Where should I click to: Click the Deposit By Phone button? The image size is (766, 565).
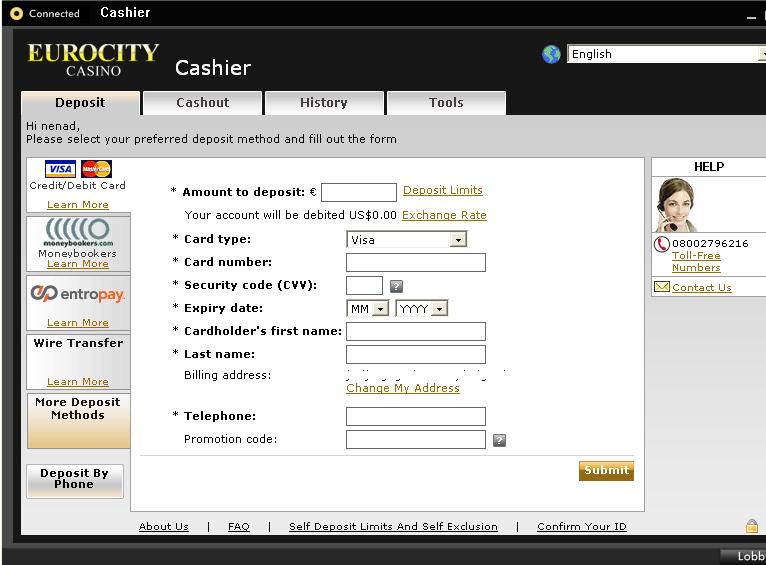tap(75, 479)
